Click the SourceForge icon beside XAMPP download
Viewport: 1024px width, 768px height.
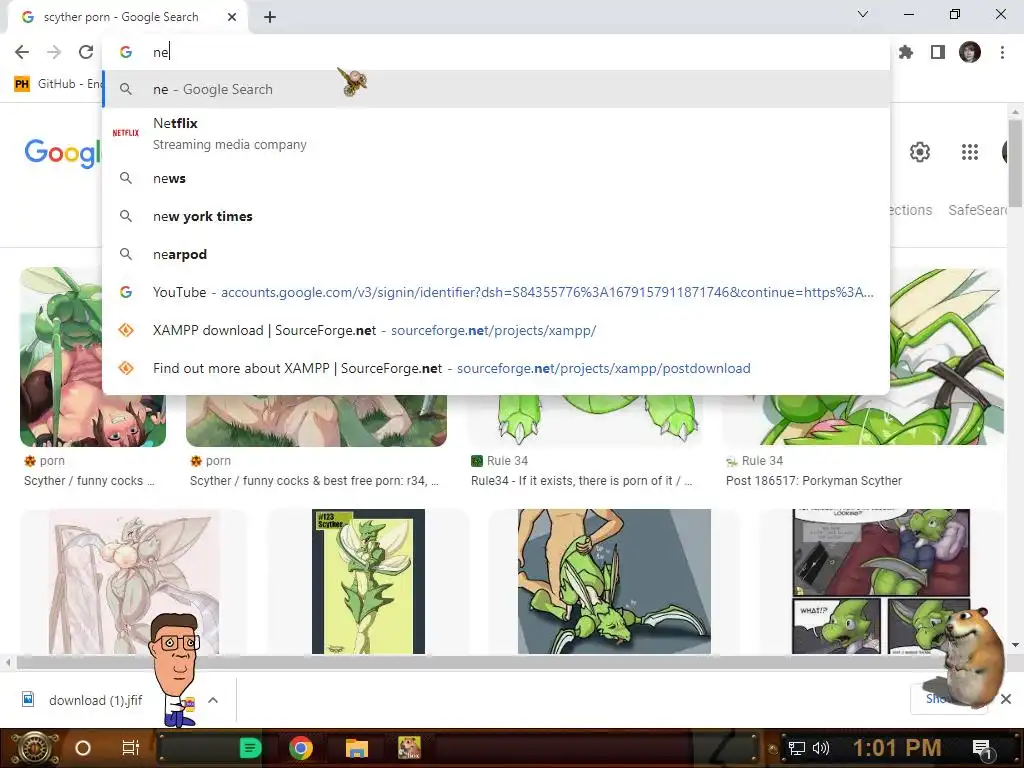(x=126, y=330)
